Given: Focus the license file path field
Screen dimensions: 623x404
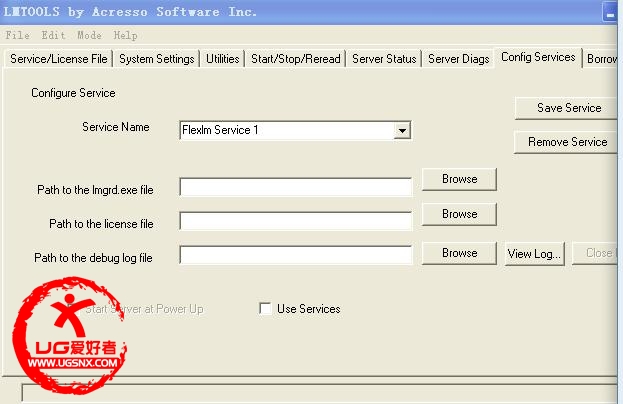Looking at the screenshot, I should coord(296,221).
